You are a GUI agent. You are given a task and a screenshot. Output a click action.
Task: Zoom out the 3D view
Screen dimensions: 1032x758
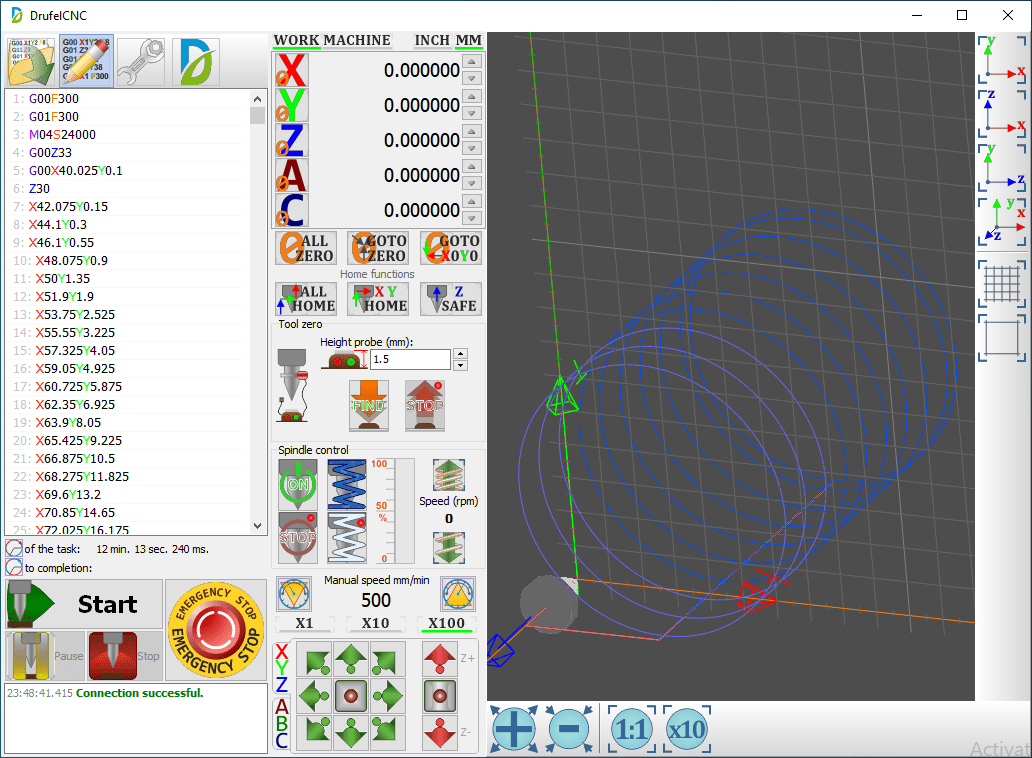tap(569, 729)
